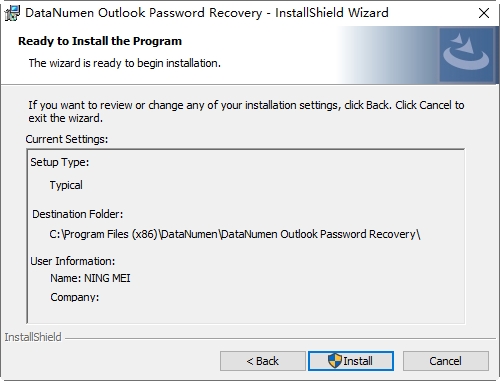Cancel the setup wizard

point(446,361)
